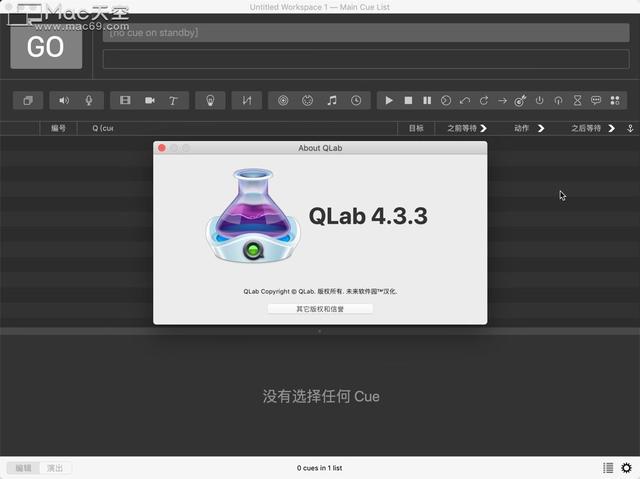Add a Reset cue with curved back arrow
640x479 pixels.
465,100
